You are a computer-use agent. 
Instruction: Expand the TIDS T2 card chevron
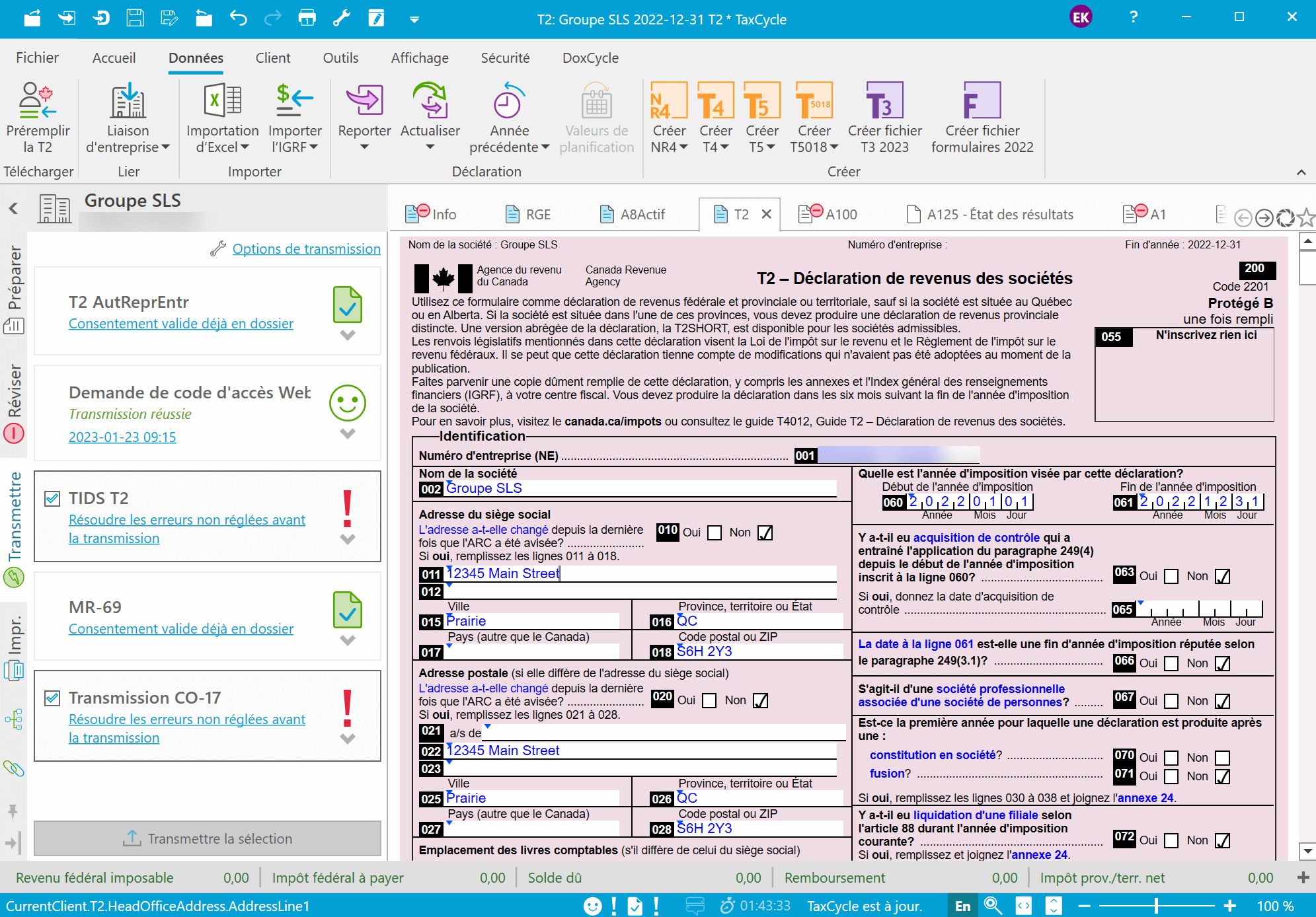tap(348, 539)
